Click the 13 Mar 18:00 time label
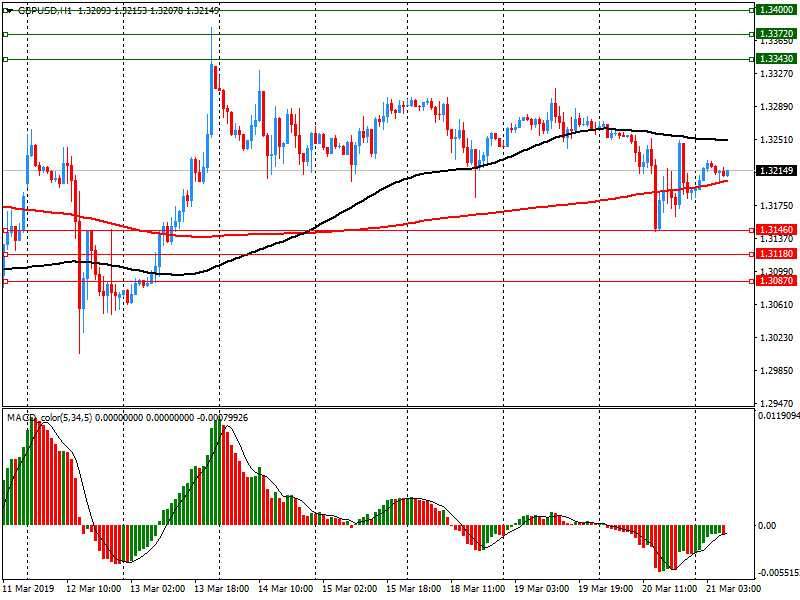Image resolution: width=800 pixels, height=600 pixels. point(222,589)
